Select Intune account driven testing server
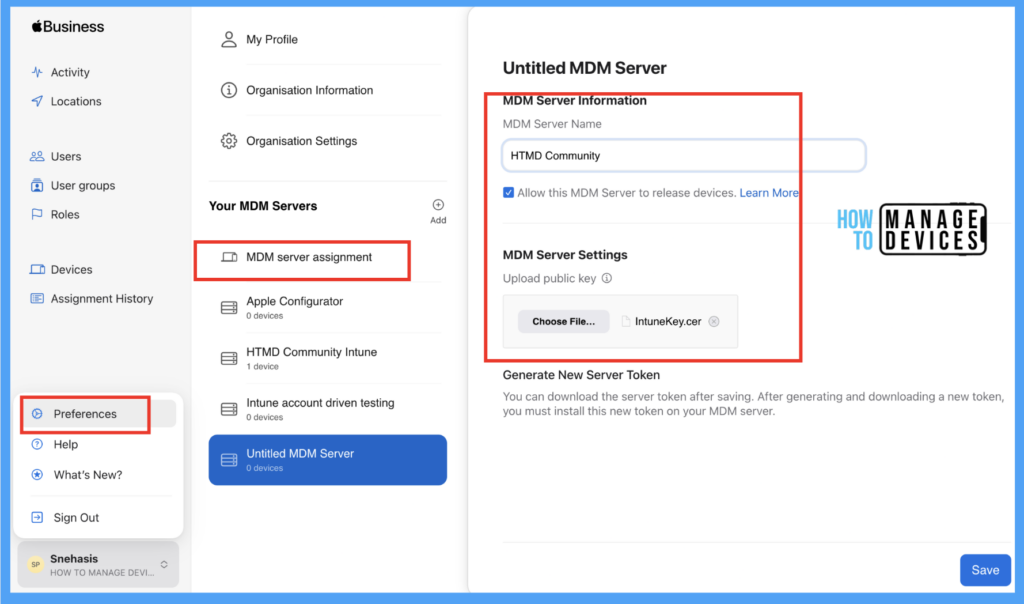 tap(328, 409)
